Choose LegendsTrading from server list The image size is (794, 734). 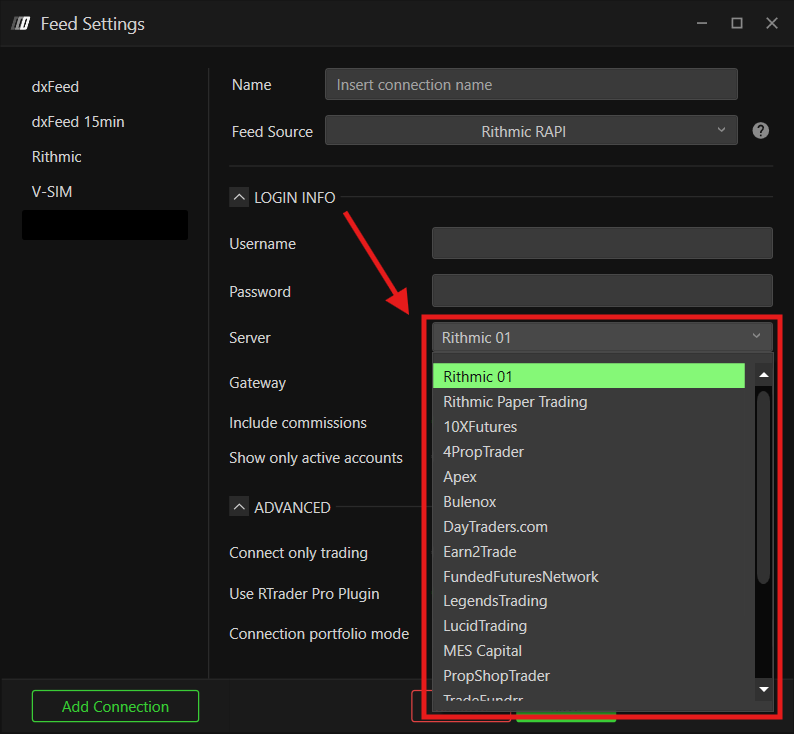(589, 601)
